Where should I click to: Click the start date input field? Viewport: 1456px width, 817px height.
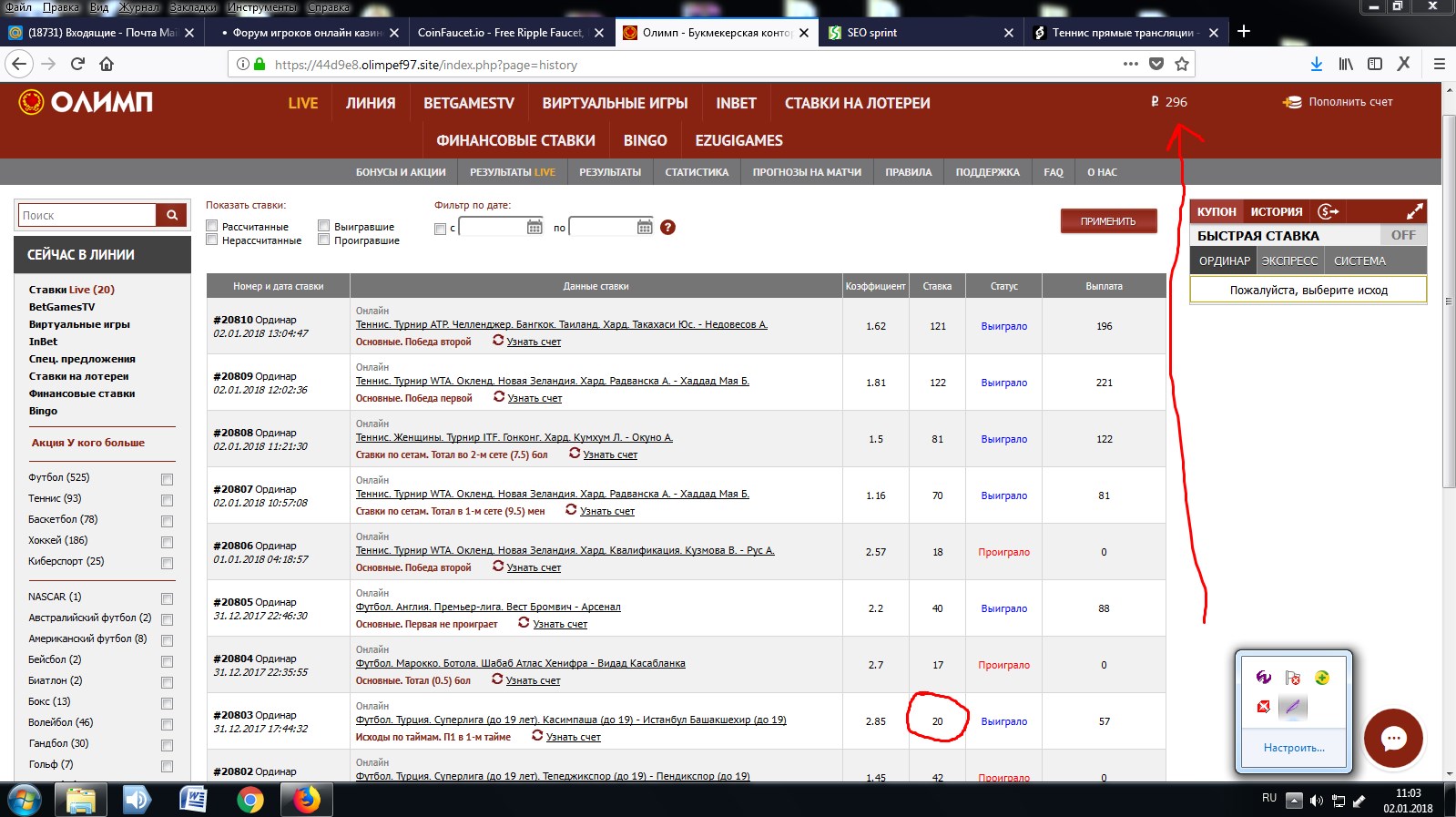[x=493, y=228]
